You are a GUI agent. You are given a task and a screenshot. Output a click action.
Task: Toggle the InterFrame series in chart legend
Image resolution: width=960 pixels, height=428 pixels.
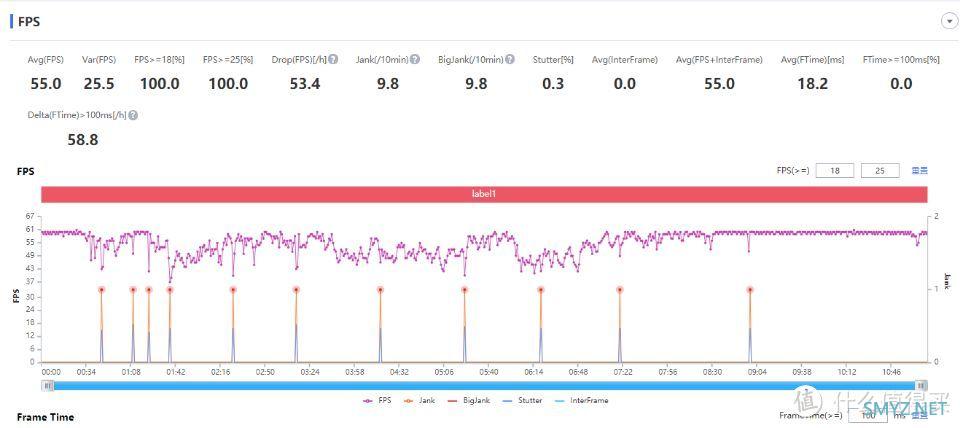[x=580, y=400]
